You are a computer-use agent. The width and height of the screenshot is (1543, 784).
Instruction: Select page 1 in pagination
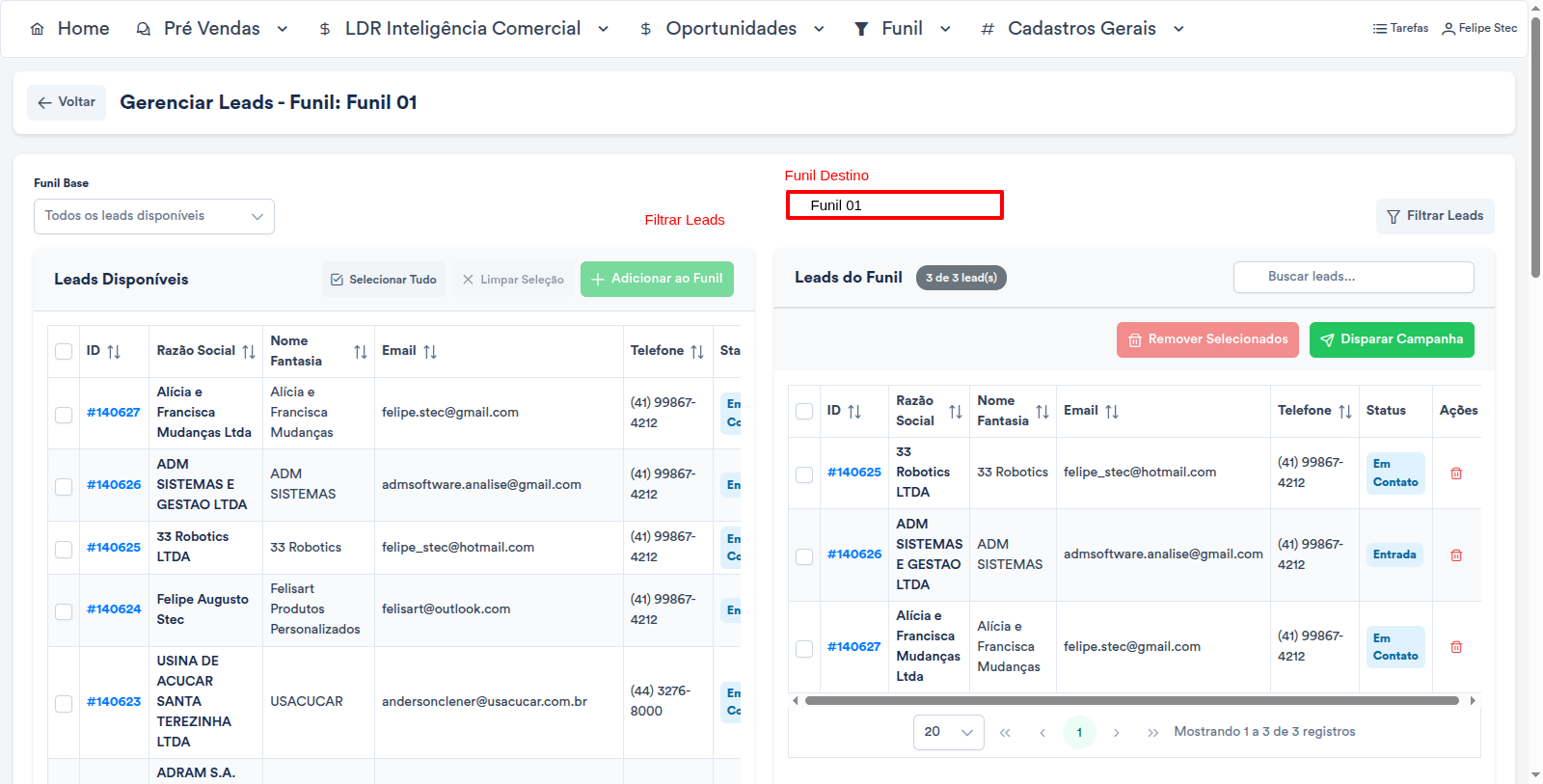coord(1079,733)
